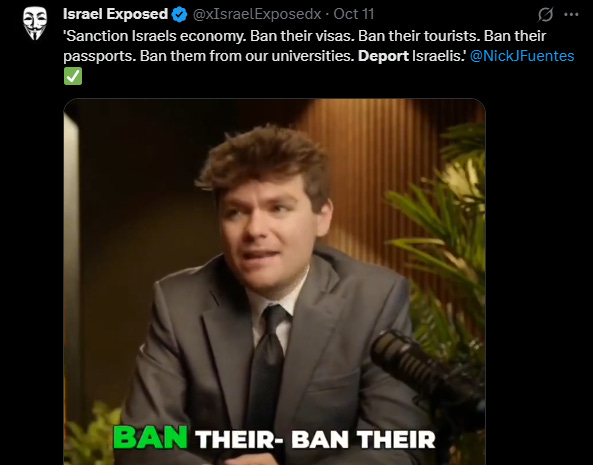This screenshot has height=465, width=593.
Task: Click the bold word Deport in tweet
Action: click(383, 56)
